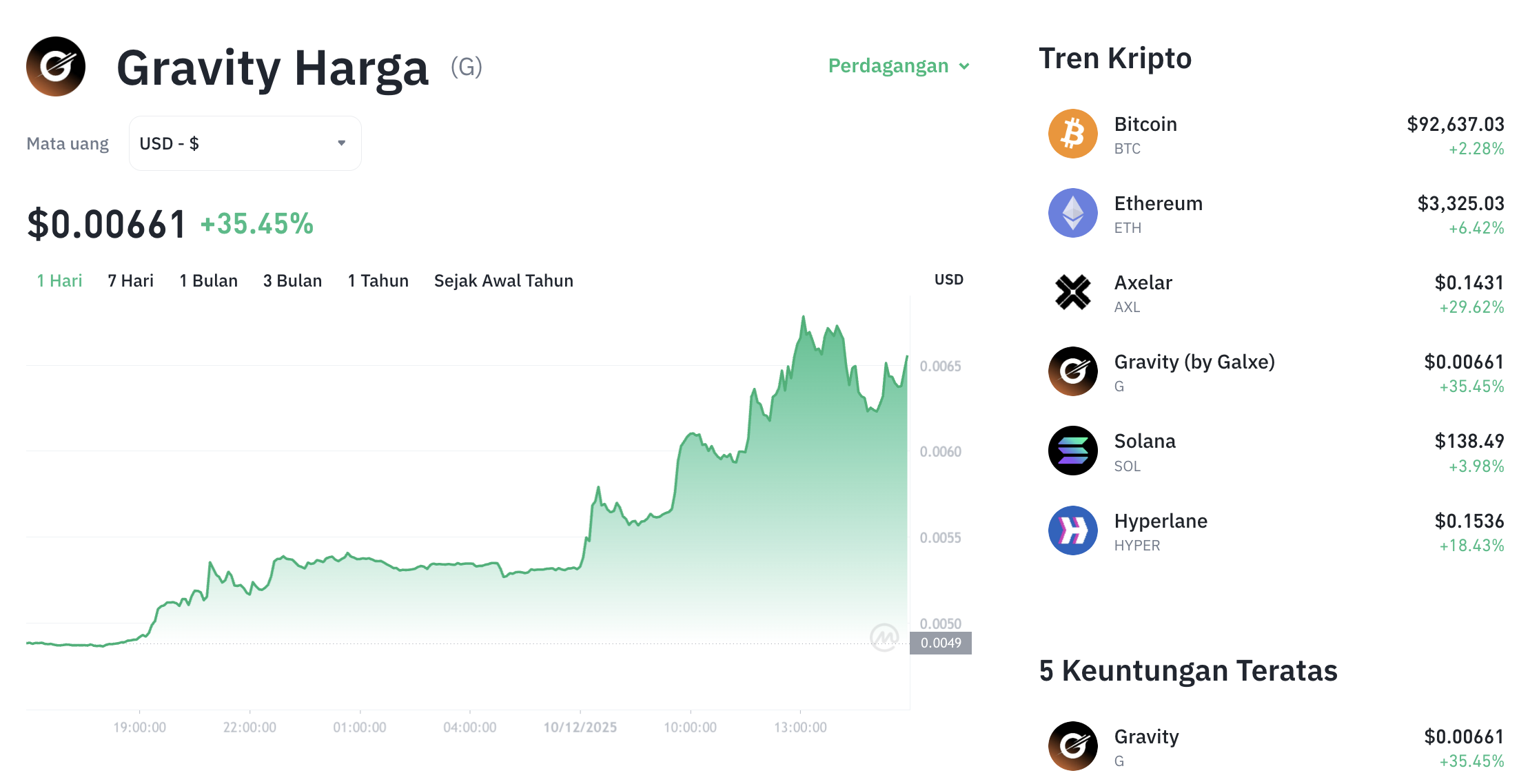This screenshot has height=784, width=1519.
Task: Activate the 3 Bulan chart option
Action: 292,280
